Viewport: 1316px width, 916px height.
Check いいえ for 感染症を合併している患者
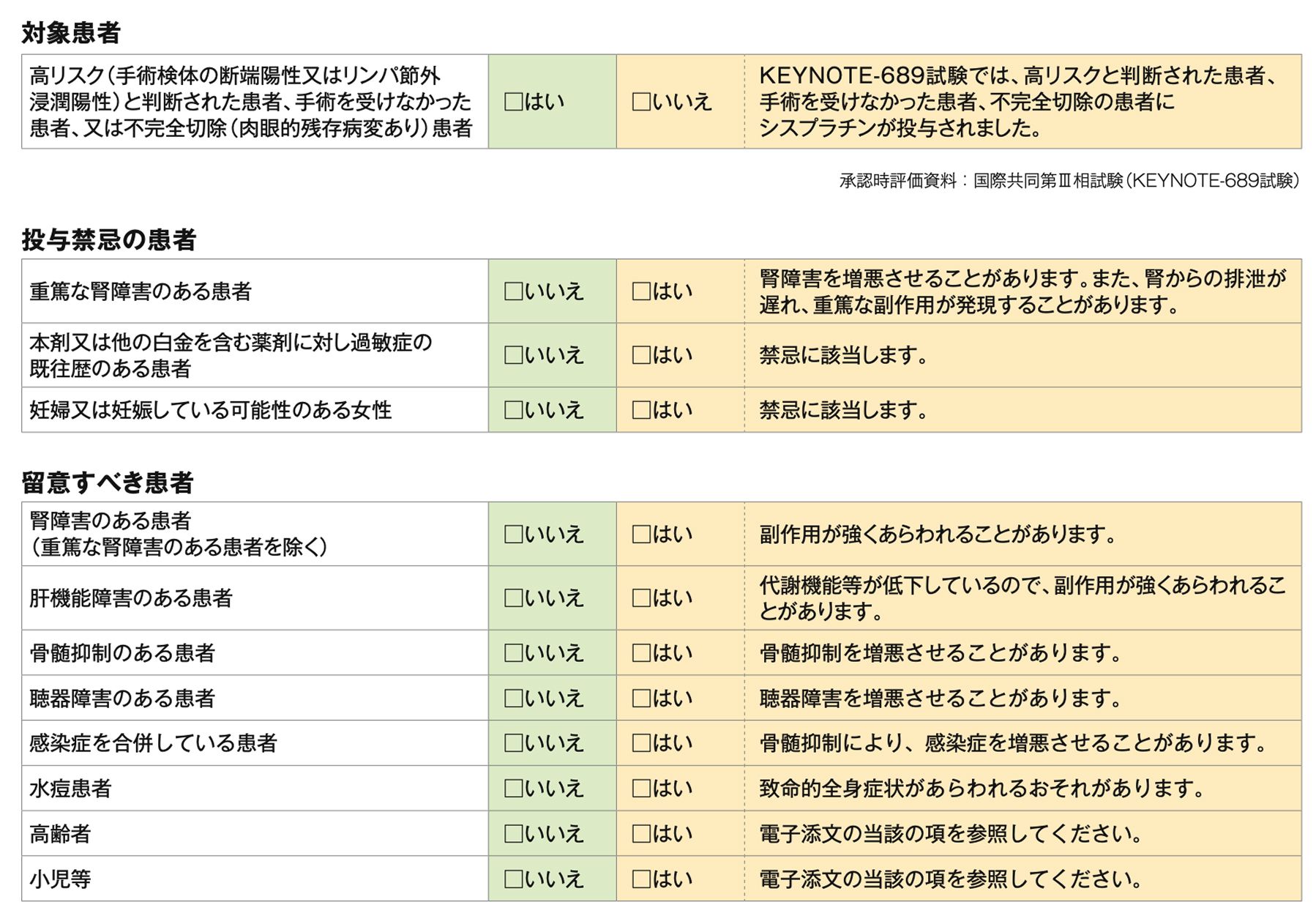tap(514, 743)
